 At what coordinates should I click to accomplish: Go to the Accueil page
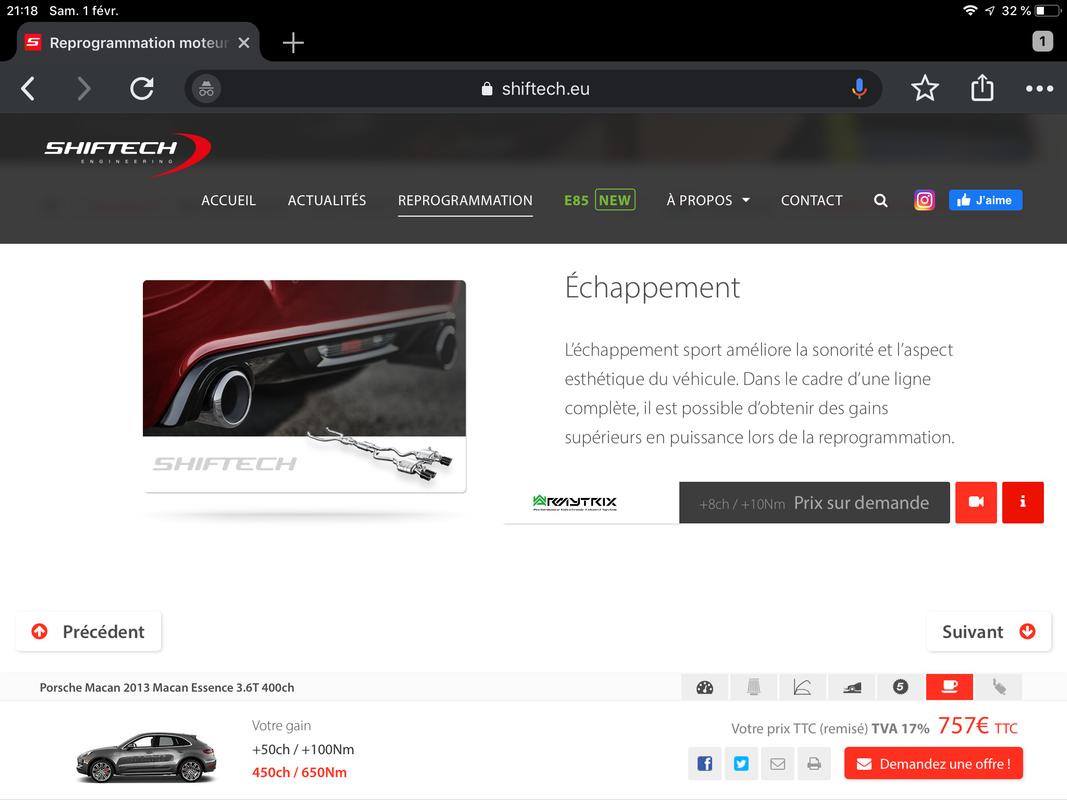[228, 201]
